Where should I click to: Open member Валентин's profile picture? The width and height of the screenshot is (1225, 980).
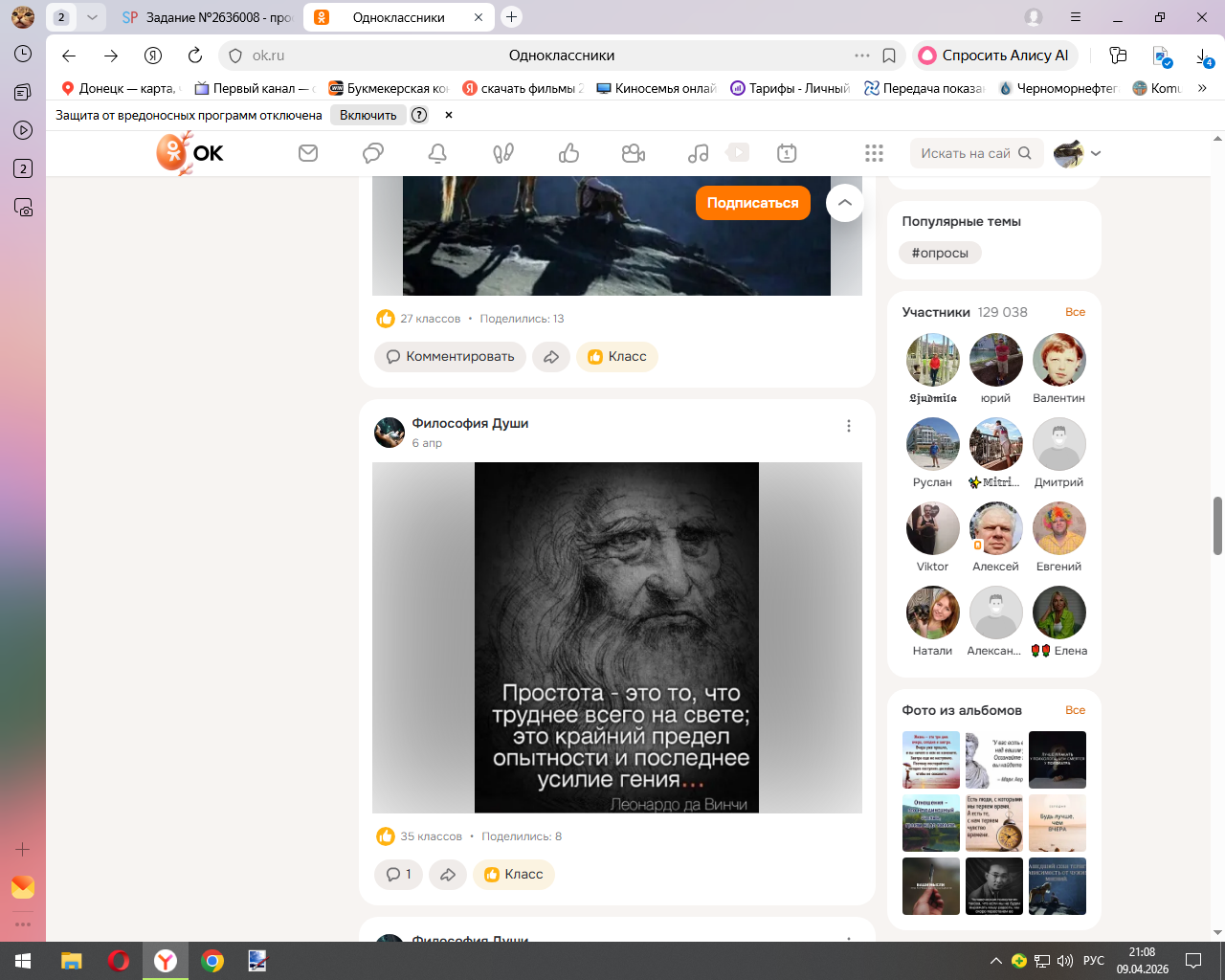(1059, 360)
